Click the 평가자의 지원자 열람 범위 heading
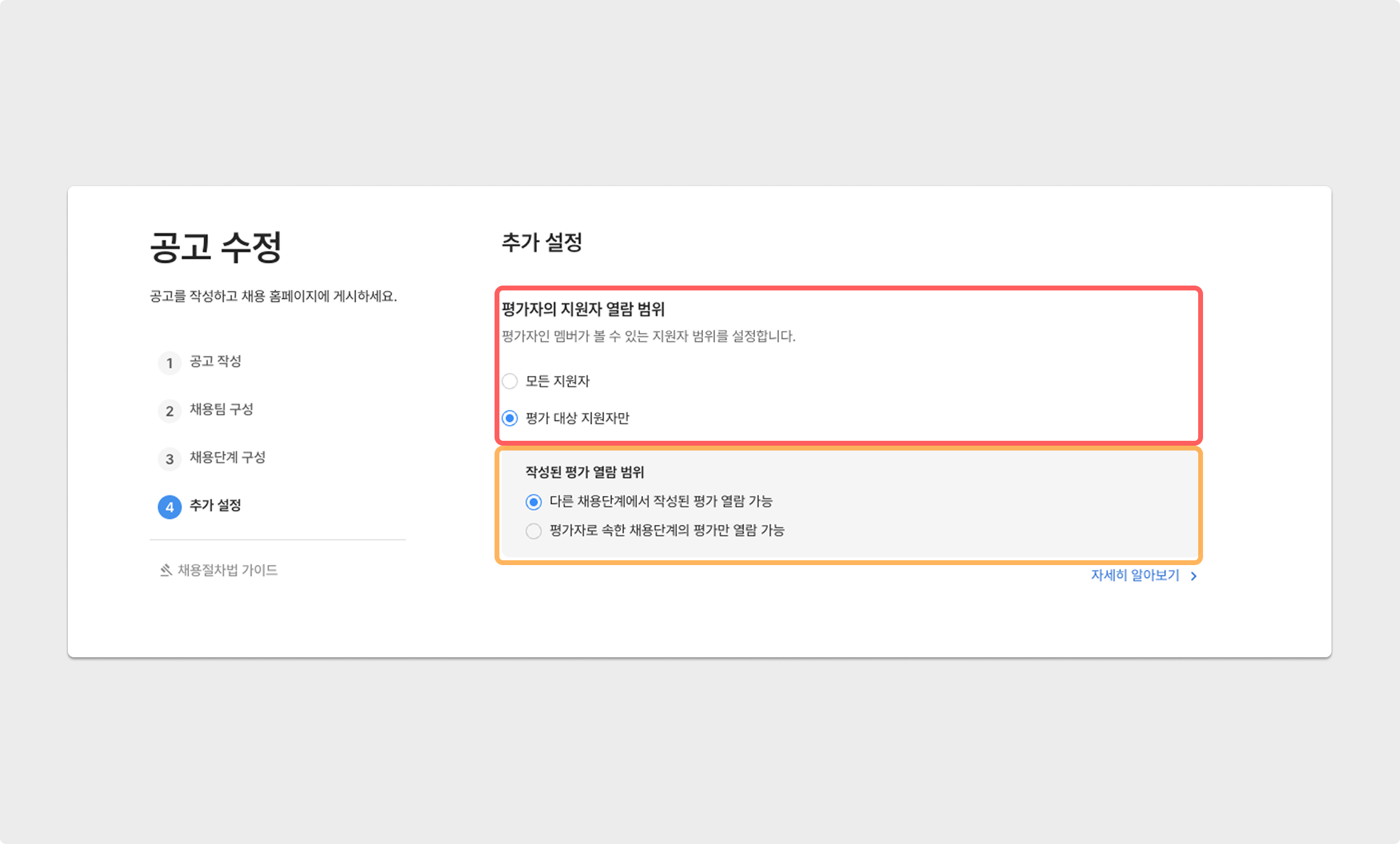Viewport: 1400px width, 844px height. click(x=583, y=310)
